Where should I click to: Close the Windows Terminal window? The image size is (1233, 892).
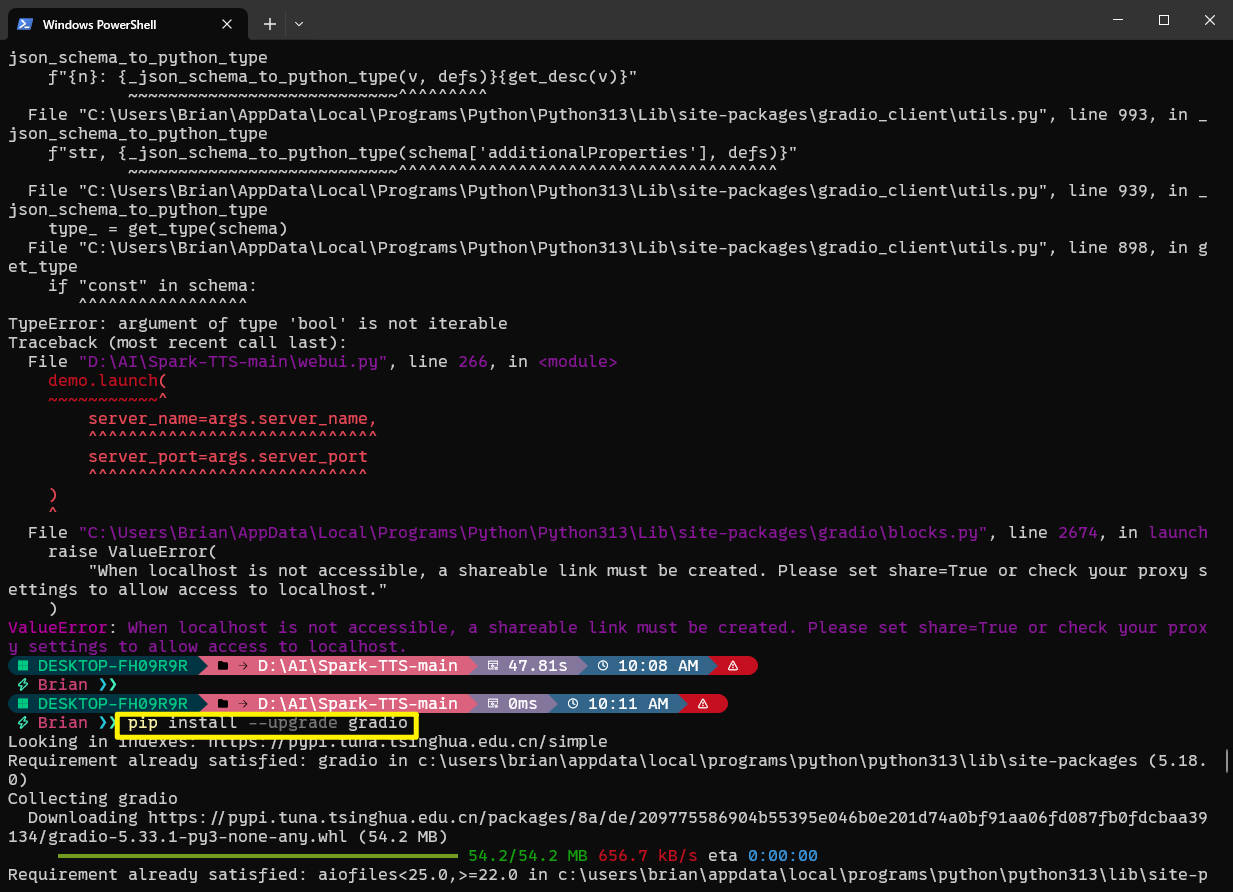[1210, 20]
